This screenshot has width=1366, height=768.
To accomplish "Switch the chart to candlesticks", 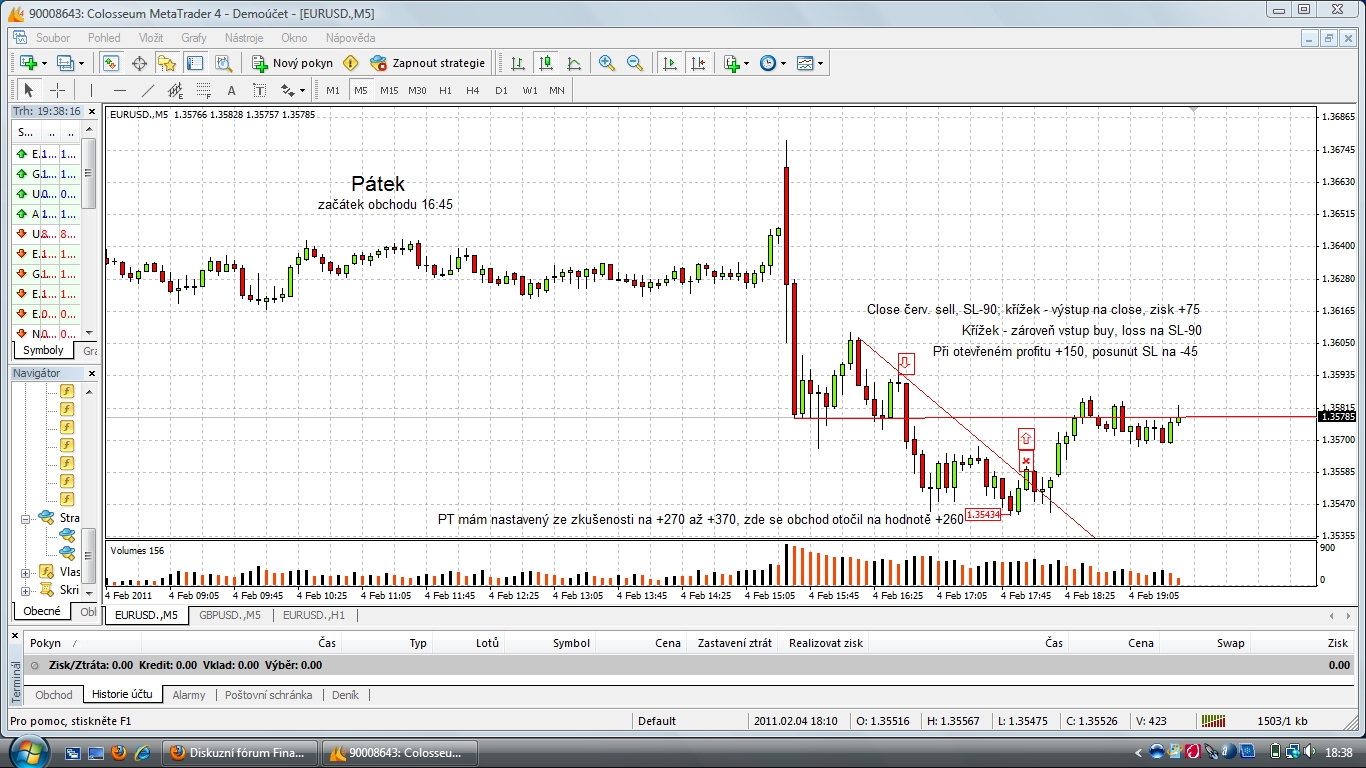I will (x=546, y=63).
